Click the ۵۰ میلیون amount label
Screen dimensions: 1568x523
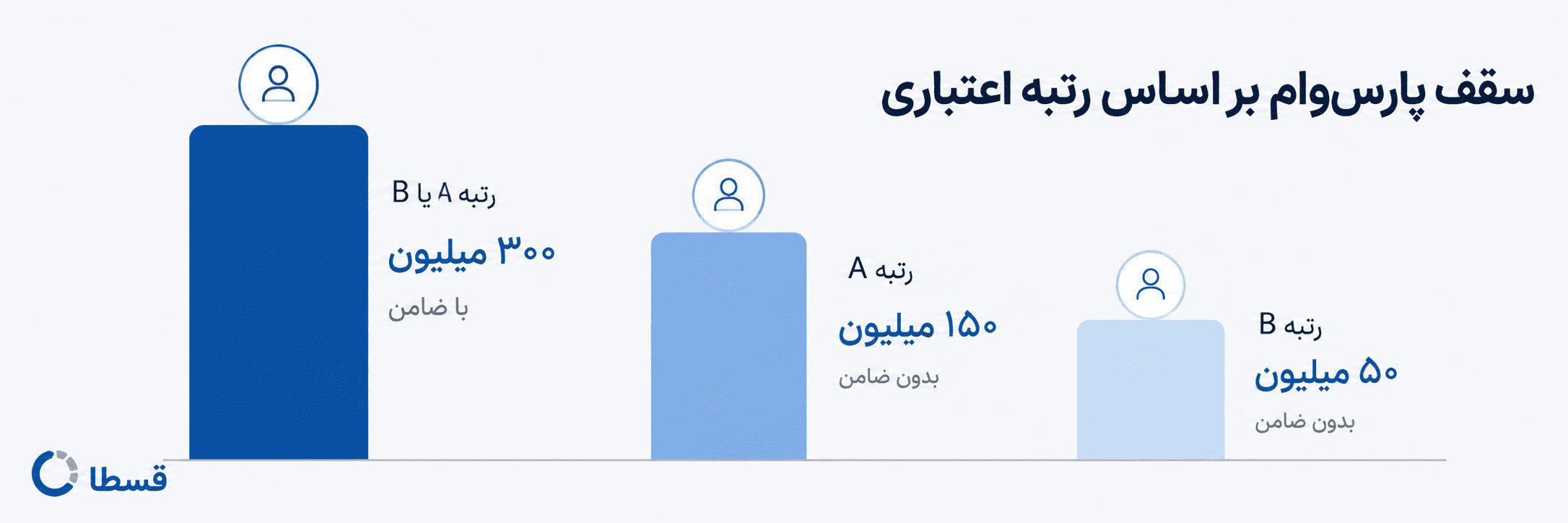1326,373
